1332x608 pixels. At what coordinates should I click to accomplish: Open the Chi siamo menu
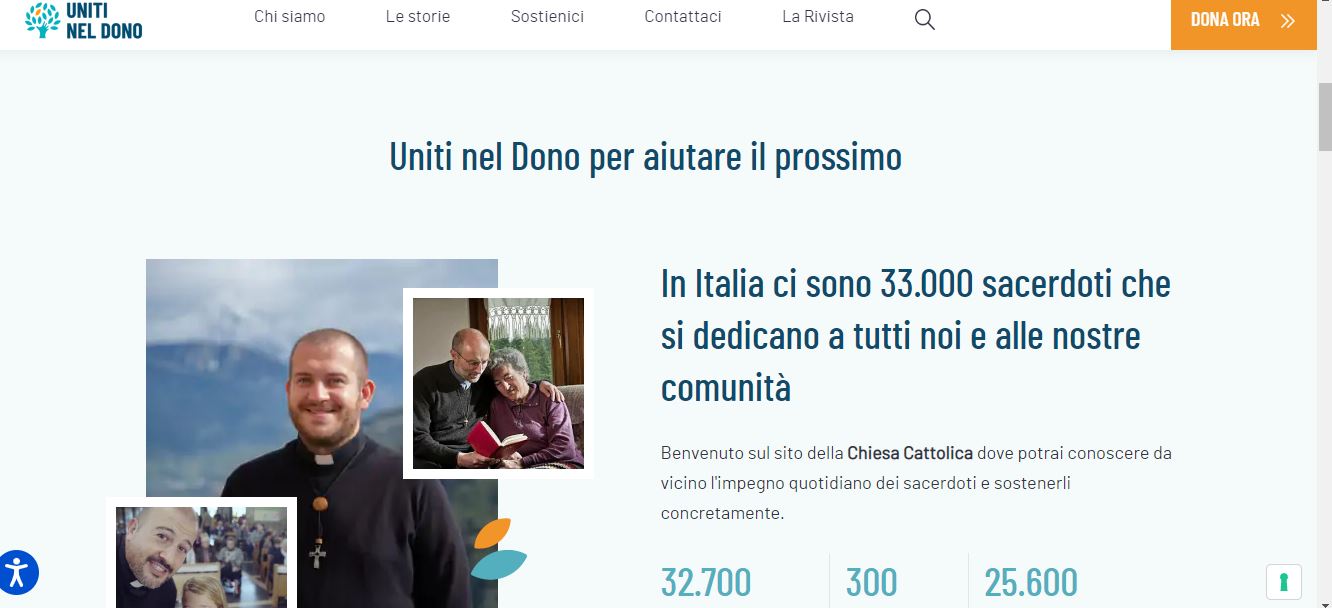coord(289,16)
